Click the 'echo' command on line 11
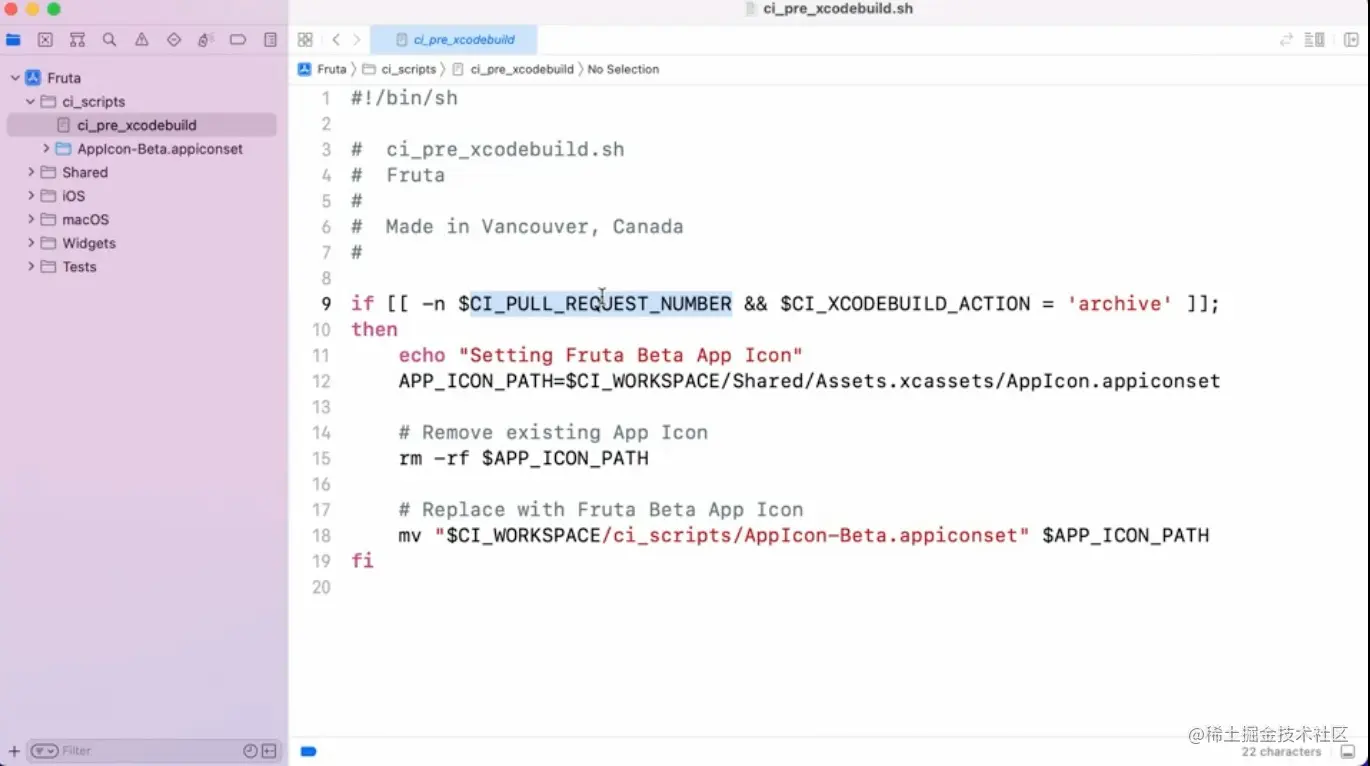Image resolution: width=1370 pixels, height=766 pixels. click(422, 355)
